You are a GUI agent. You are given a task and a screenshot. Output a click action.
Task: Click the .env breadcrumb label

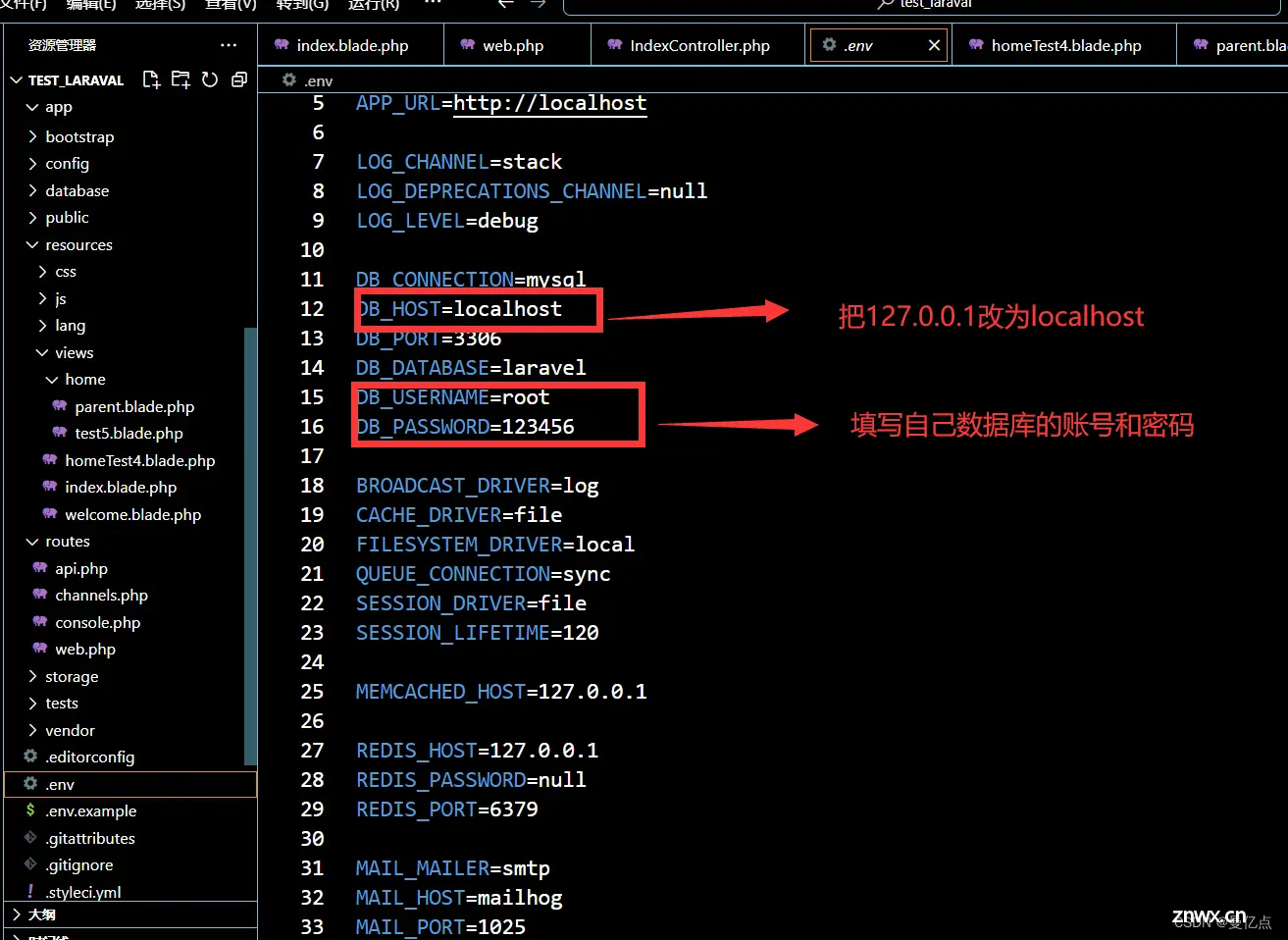tap(318, 80)
